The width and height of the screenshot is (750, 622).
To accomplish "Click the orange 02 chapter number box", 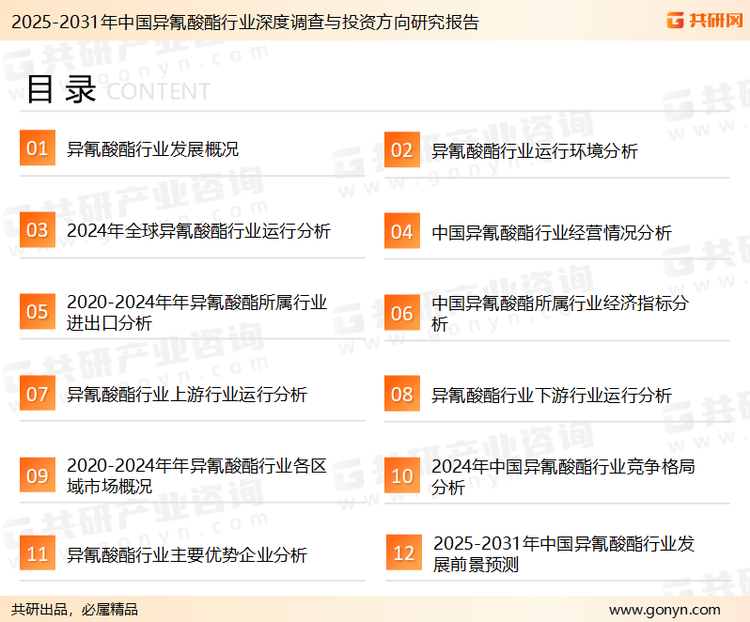I will [x=402, y=150].
